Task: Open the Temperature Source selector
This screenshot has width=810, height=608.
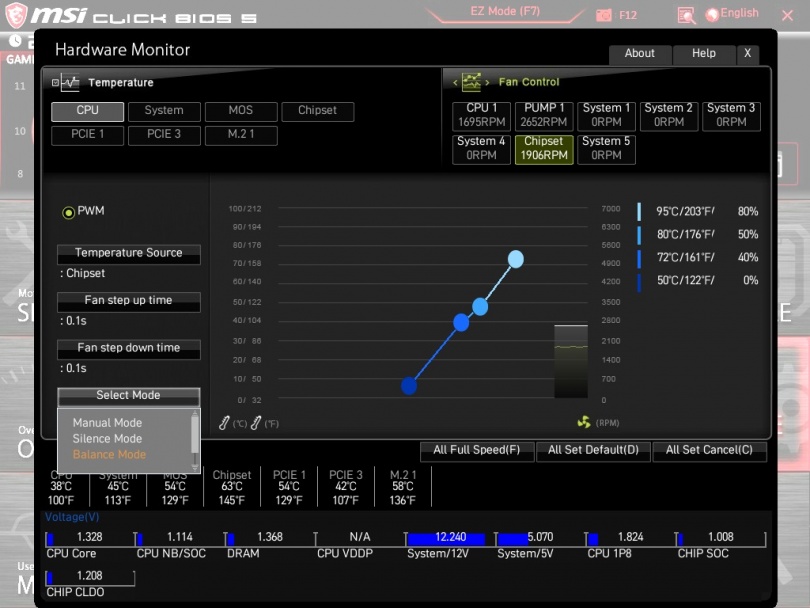Action: point(128,254)
